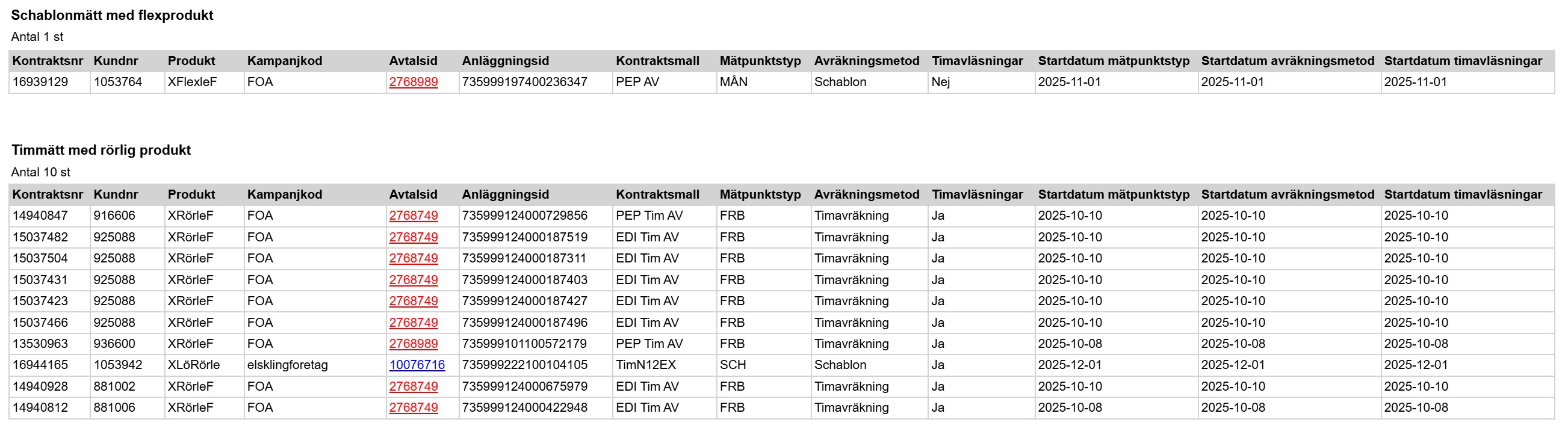Follow Avtalsid link for contract 14940928
Screen dimensions: 1568x434
click(x=414, y=386)
